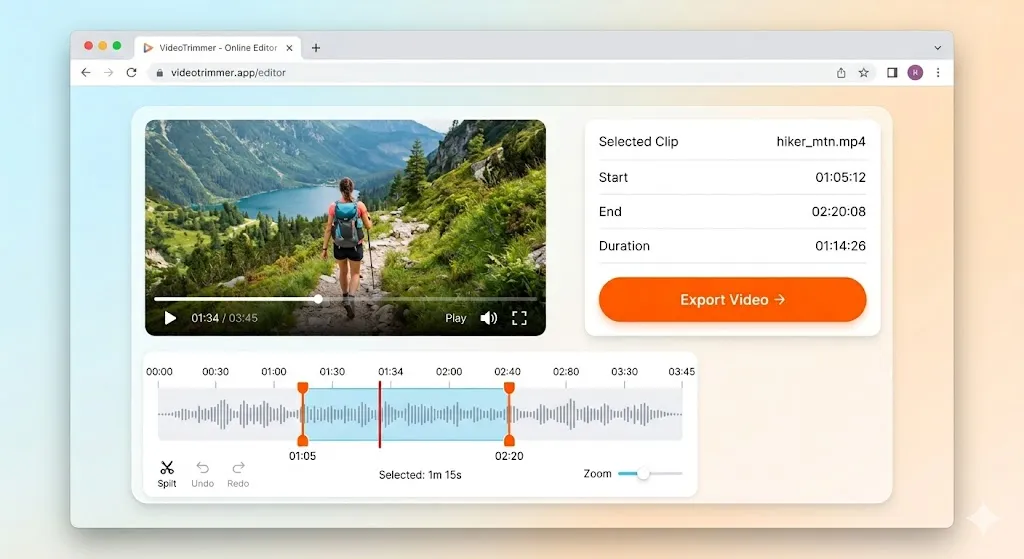Open a new browser tab

pyautogui.click(x=315, y=48)
